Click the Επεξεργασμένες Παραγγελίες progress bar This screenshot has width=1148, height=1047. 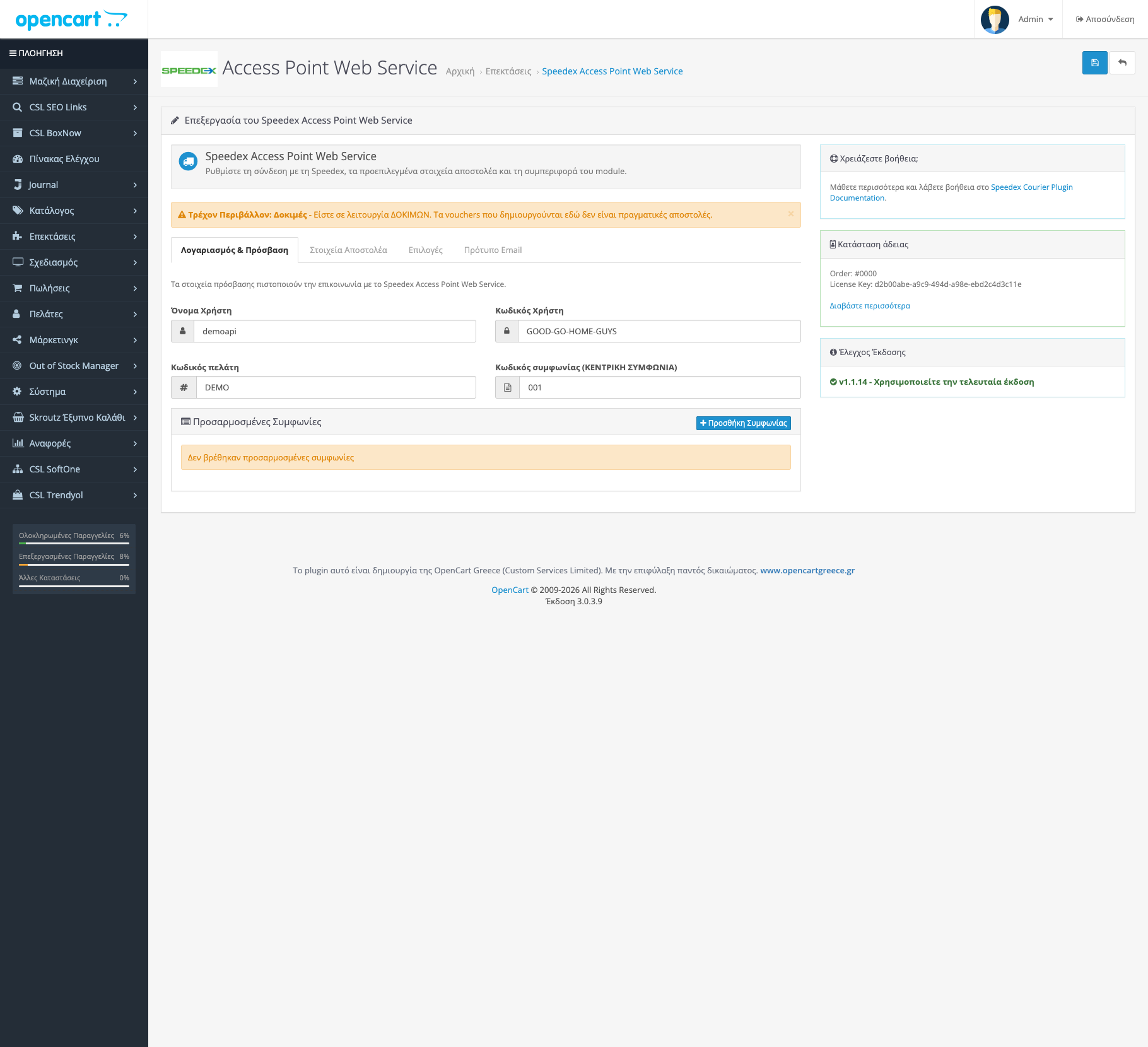tap(74, 564)
